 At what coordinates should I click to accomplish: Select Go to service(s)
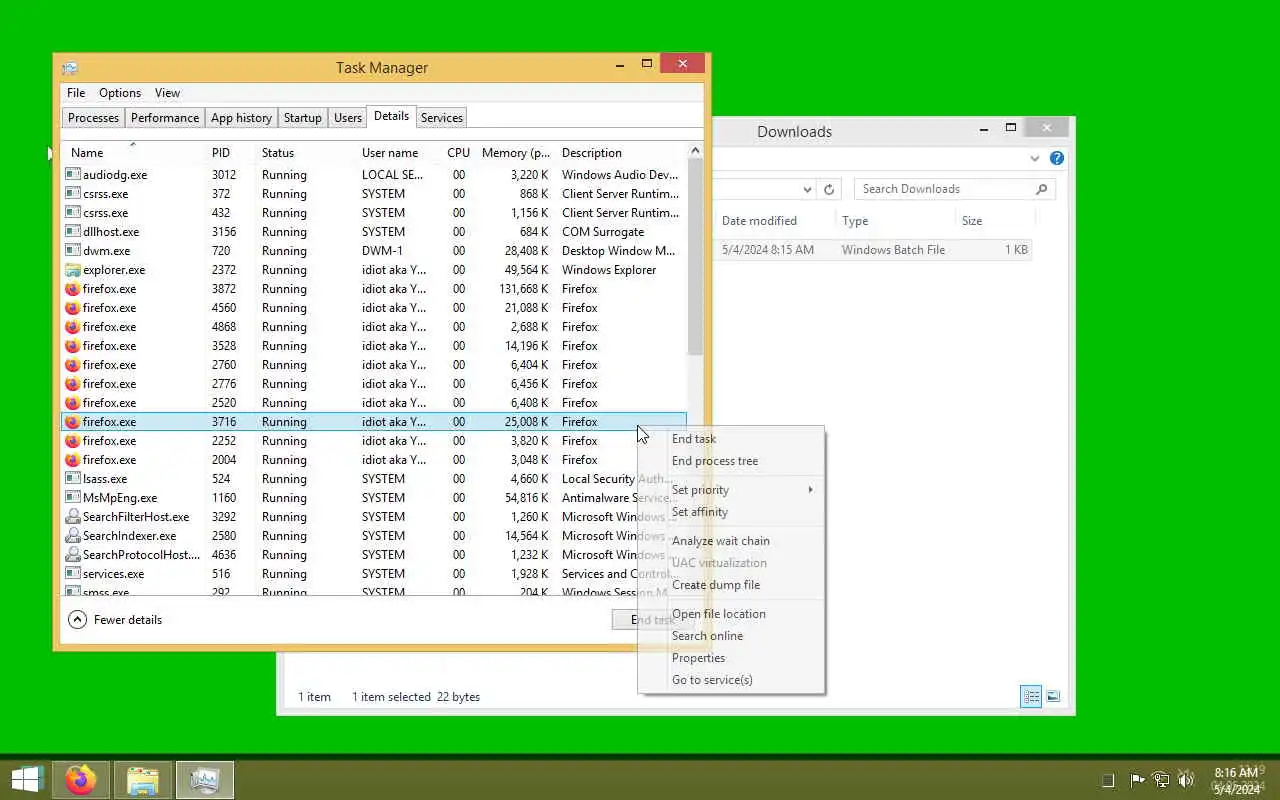[731, 680]
